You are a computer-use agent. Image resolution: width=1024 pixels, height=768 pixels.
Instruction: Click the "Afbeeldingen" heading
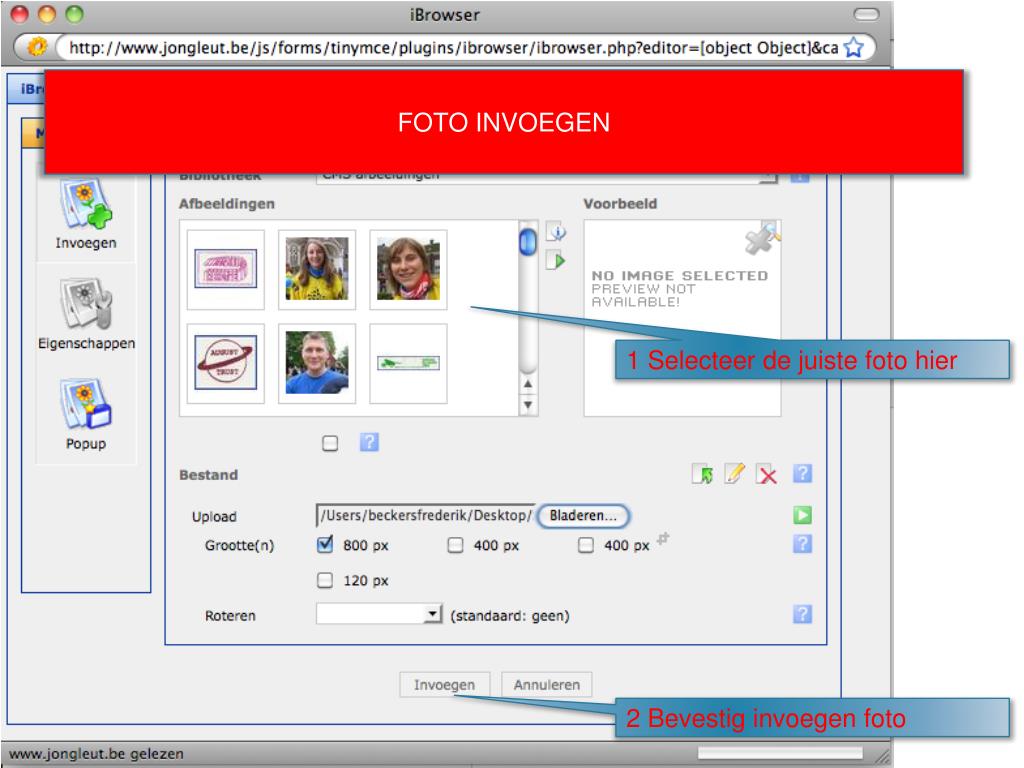pyautogui.click(x=227, y=204)
